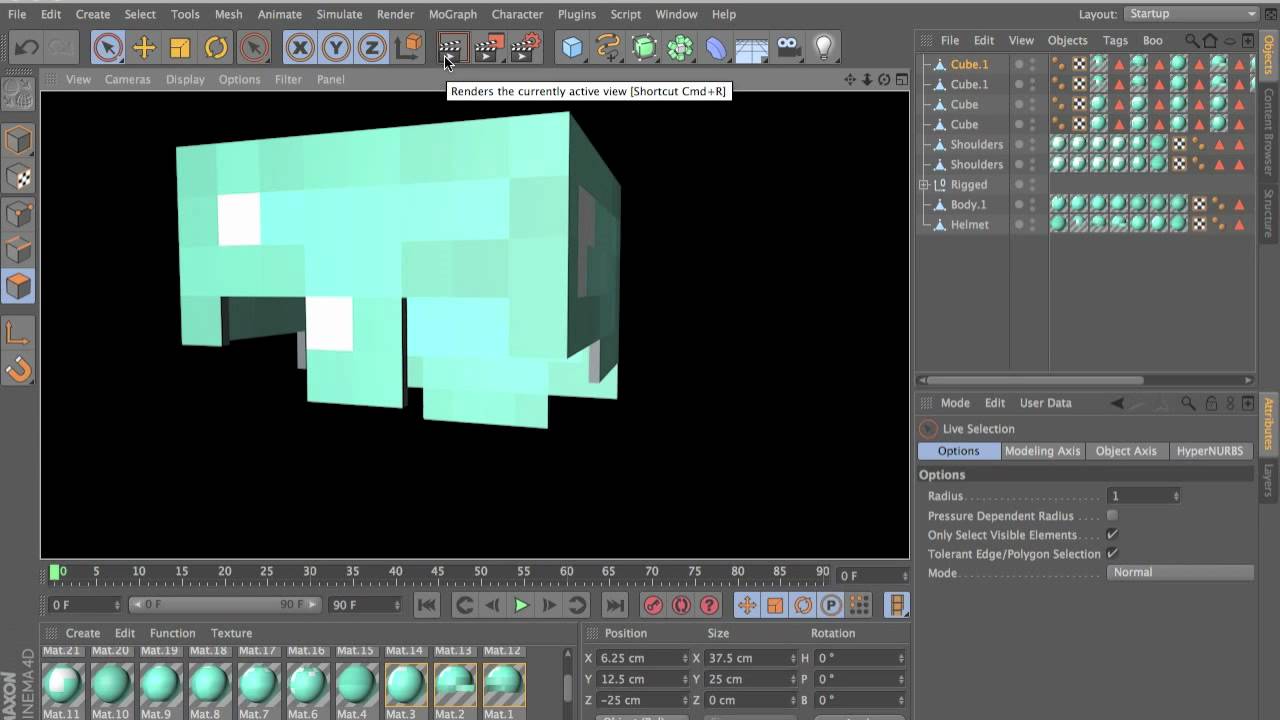Screen dimensions: 1280x720
Task: Open Render Settings with the gear clapperboard
Action: [525, 47]
